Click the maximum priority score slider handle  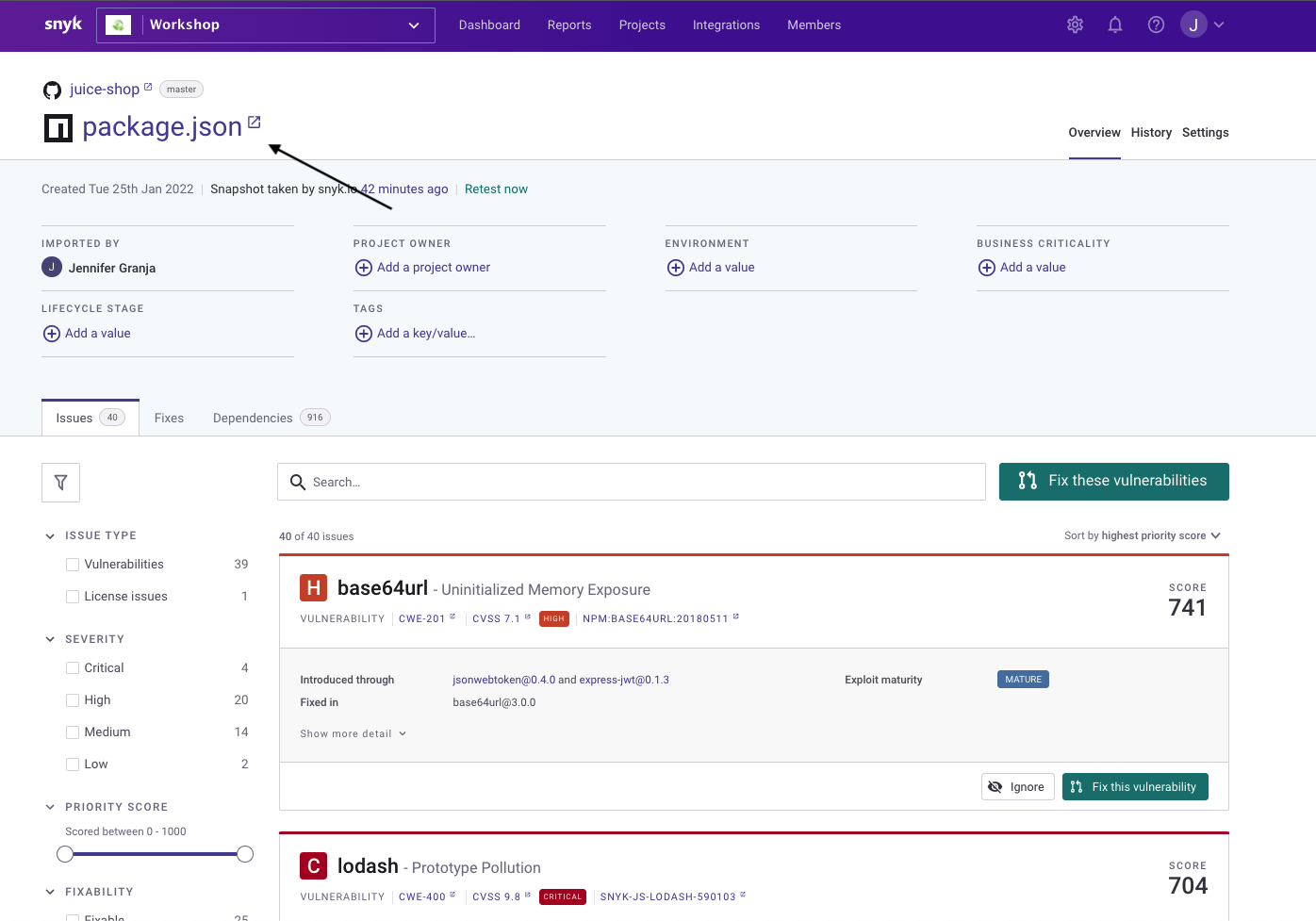(x=245, y=854)
